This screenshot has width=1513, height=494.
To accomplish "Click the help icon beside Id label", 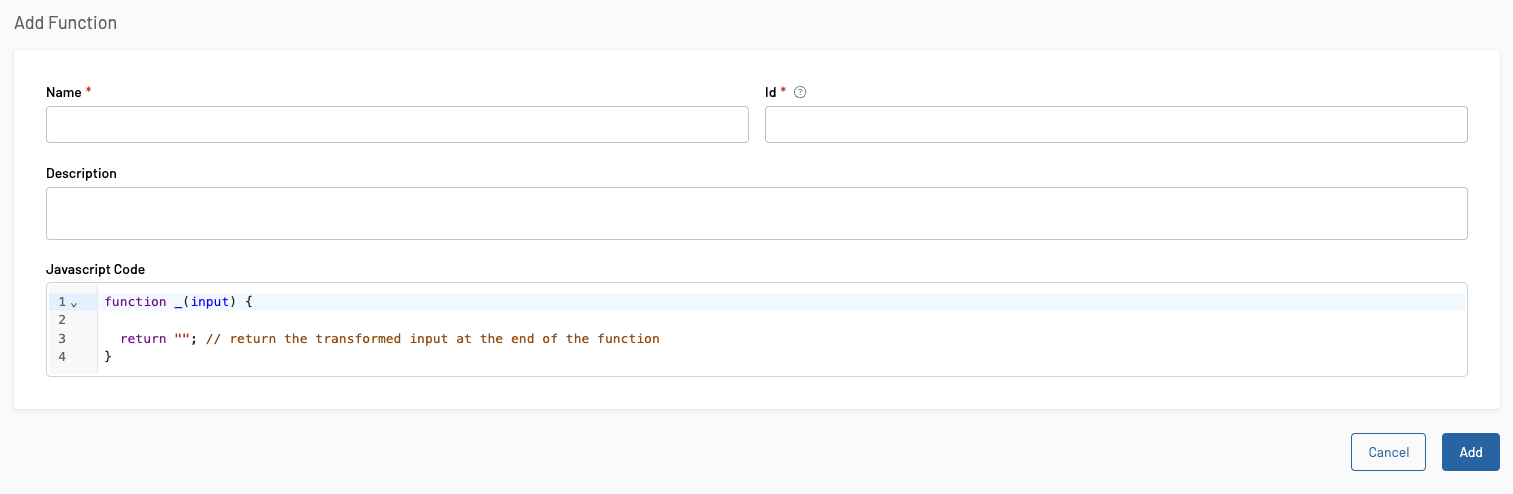I will pos(800,92).
